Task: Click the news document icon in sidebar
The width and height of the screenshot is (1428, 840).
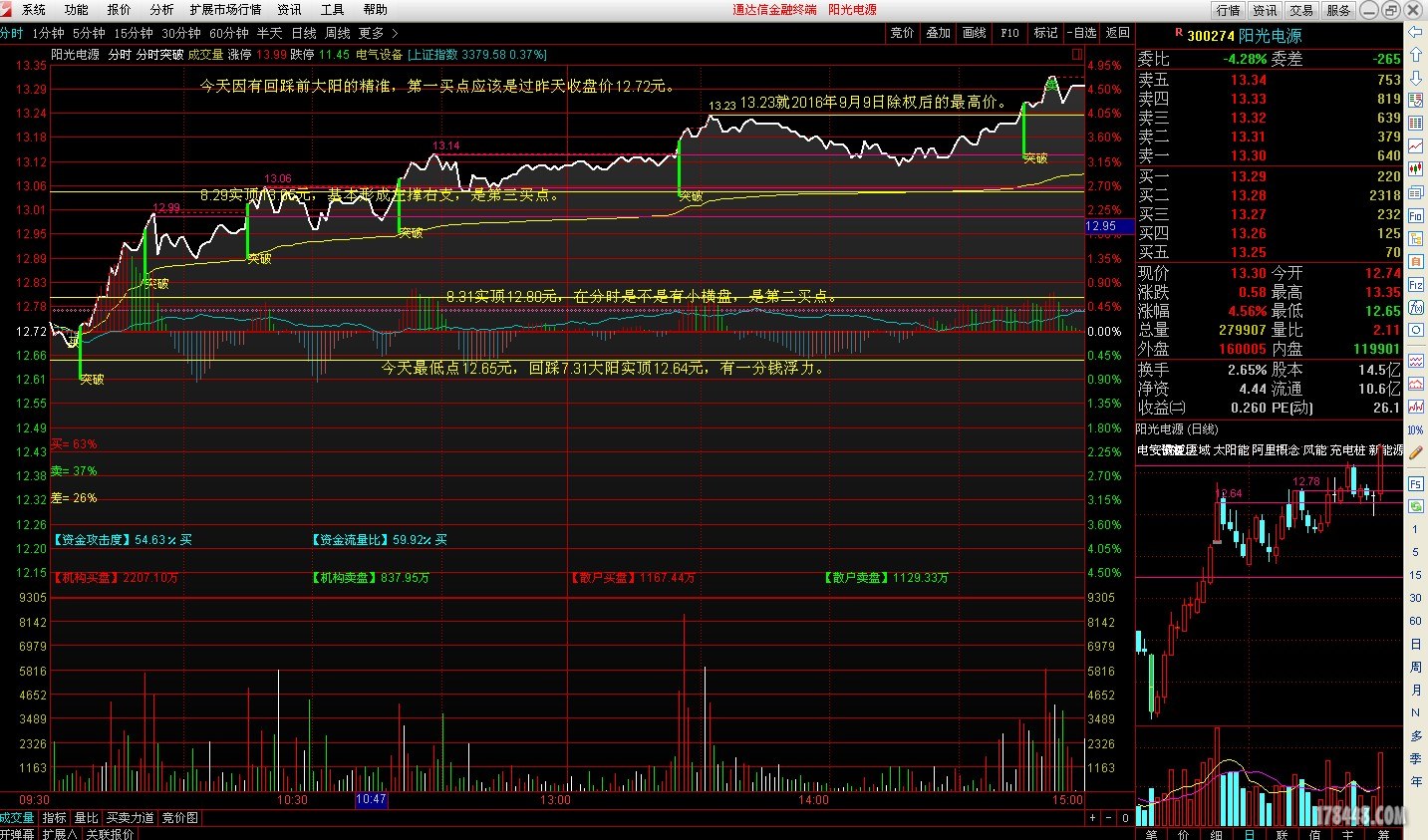Action: click(x=1415, y=192)
